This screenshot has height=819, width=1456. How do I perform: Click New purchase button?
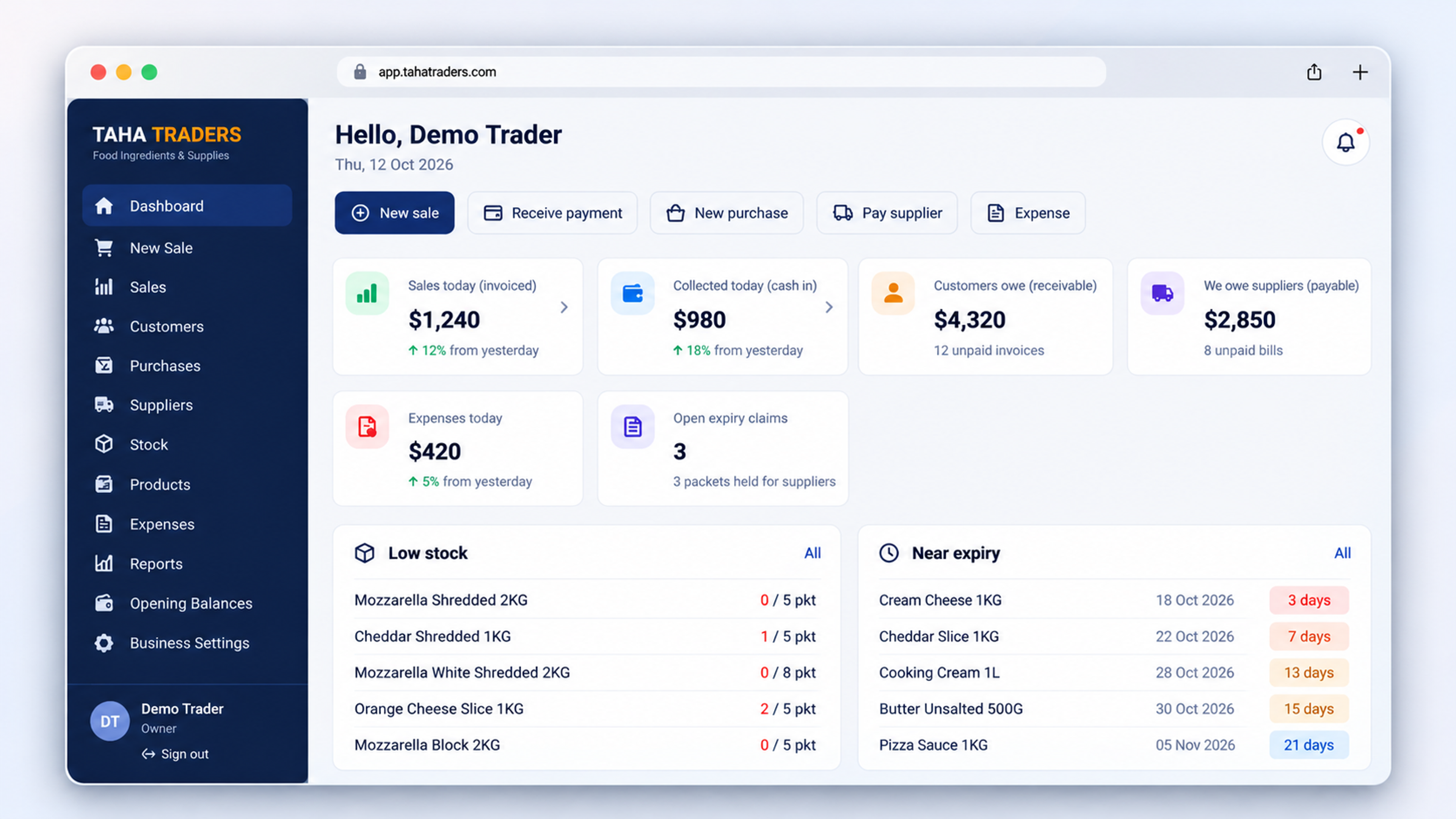pyautogui.click(x=727, y=213)
